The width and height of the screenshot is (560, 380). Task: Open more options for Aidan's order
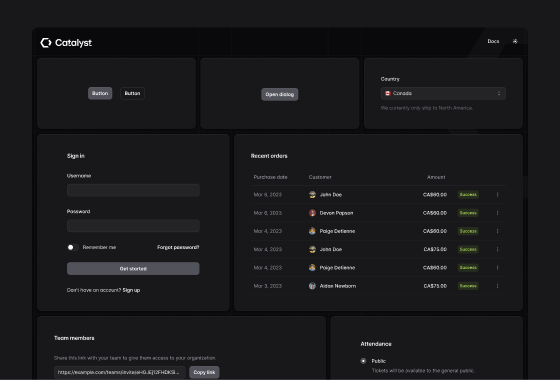click(497, 286)
